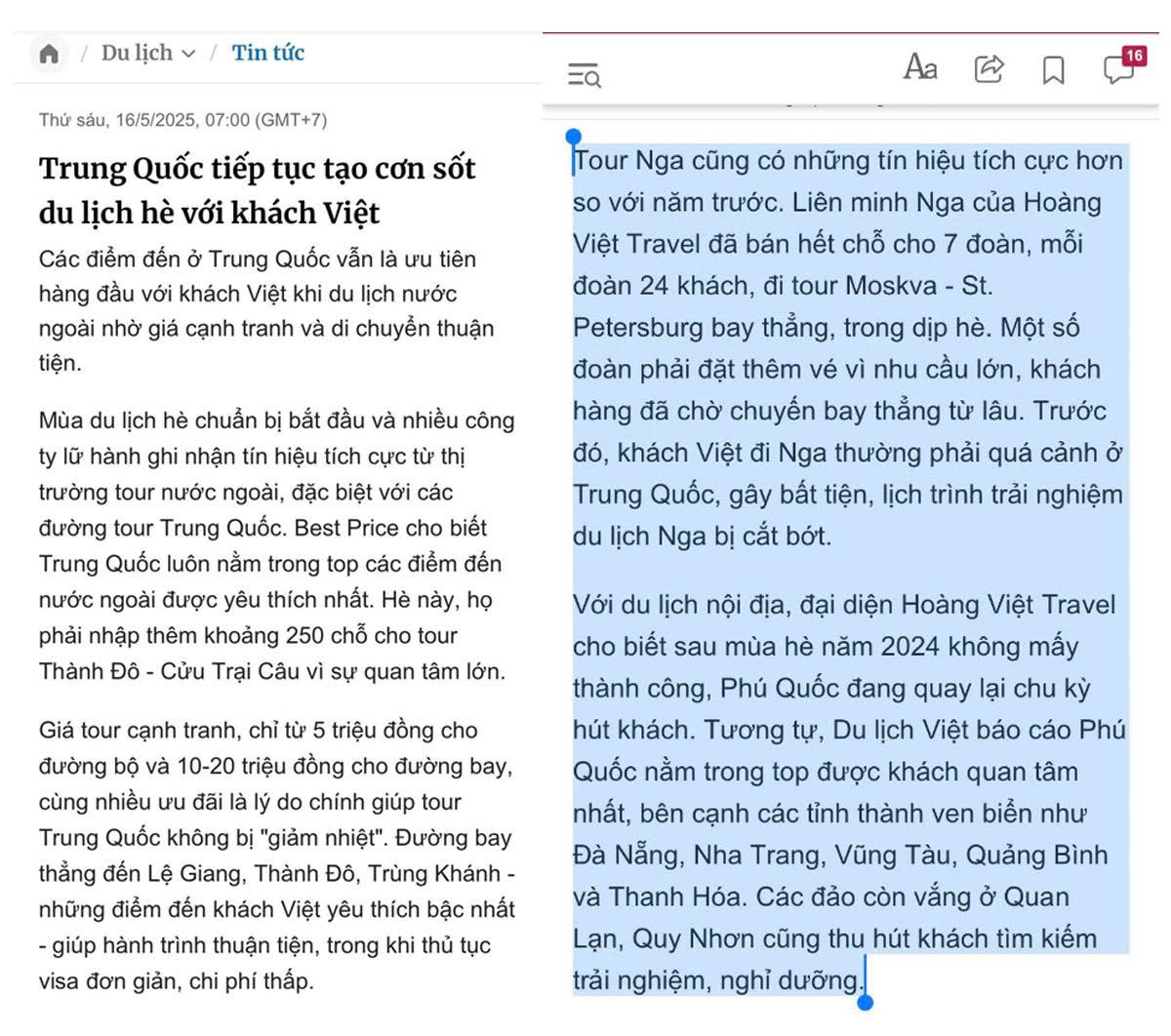The width and height of the screenshot is (1171, 1036).
Task: Click the line "trải nghiệm, nghỉ dưỡng."
Action: (718, 980)
